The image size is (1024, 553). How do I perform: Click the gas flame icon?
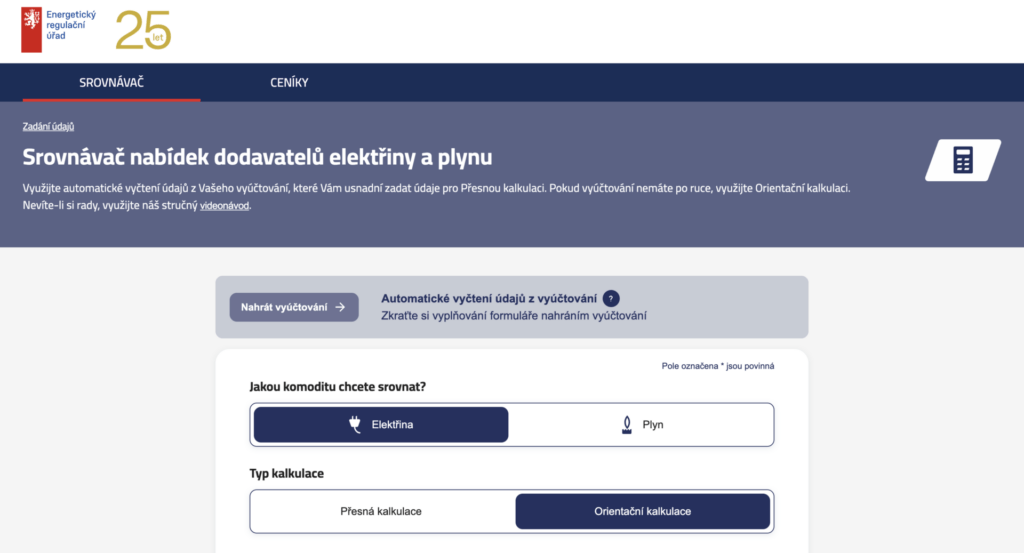627,425
